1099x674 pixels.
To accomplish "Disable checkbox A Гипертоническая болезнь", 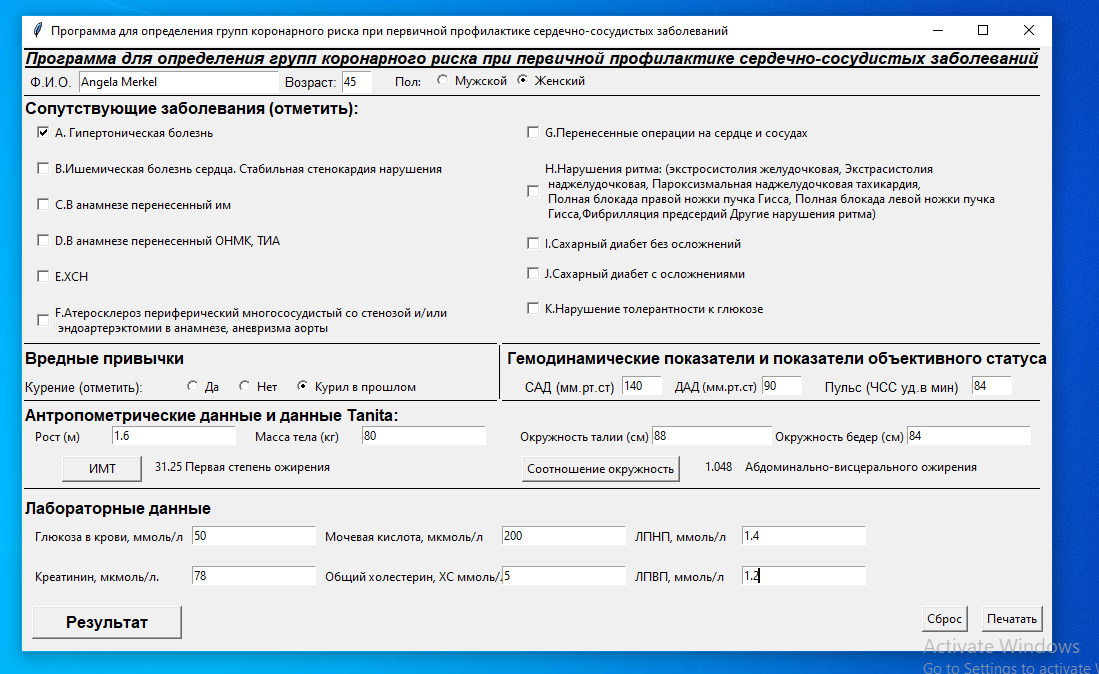I will [42, 132].
